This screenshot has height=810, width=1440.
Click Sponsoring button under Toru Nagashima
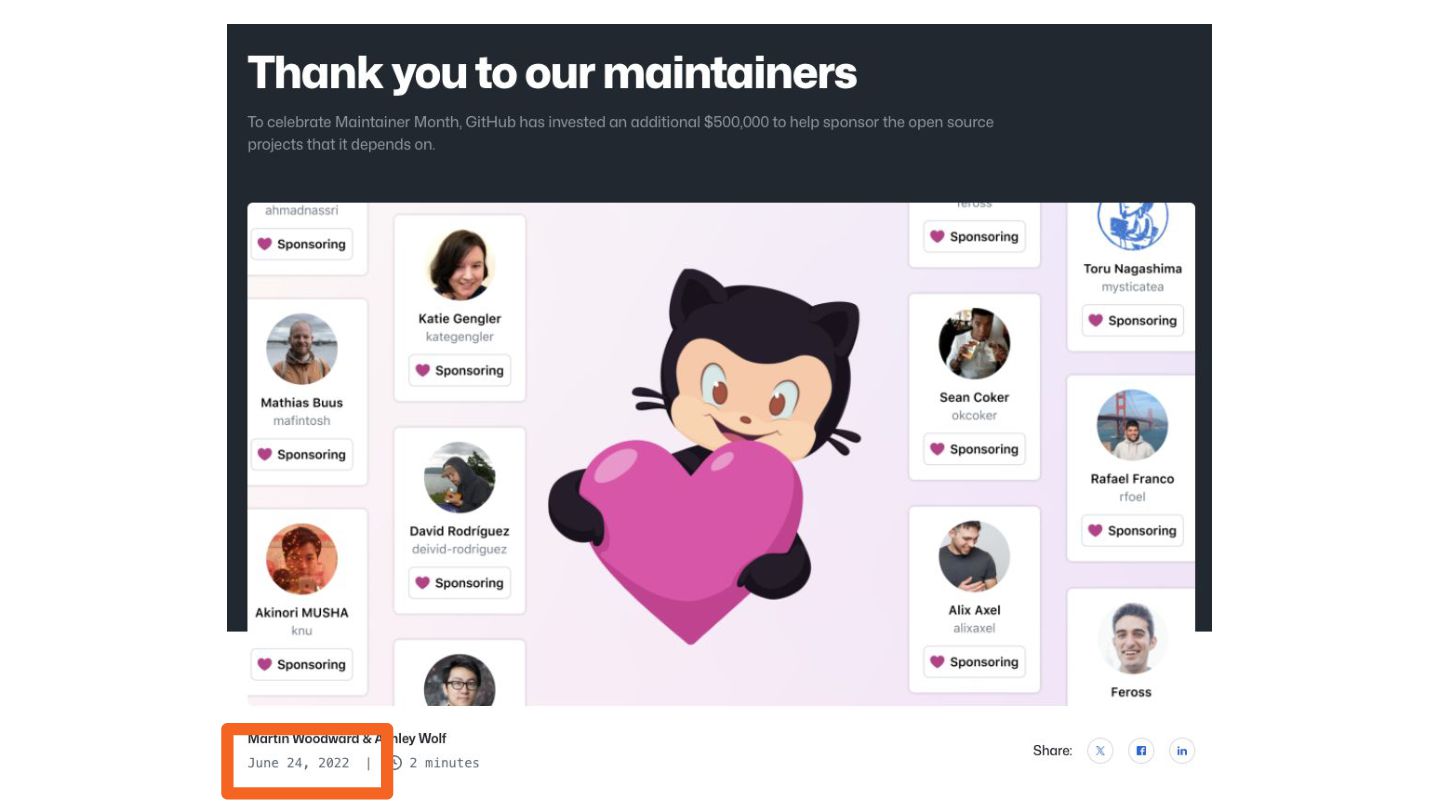[1132, 321]
